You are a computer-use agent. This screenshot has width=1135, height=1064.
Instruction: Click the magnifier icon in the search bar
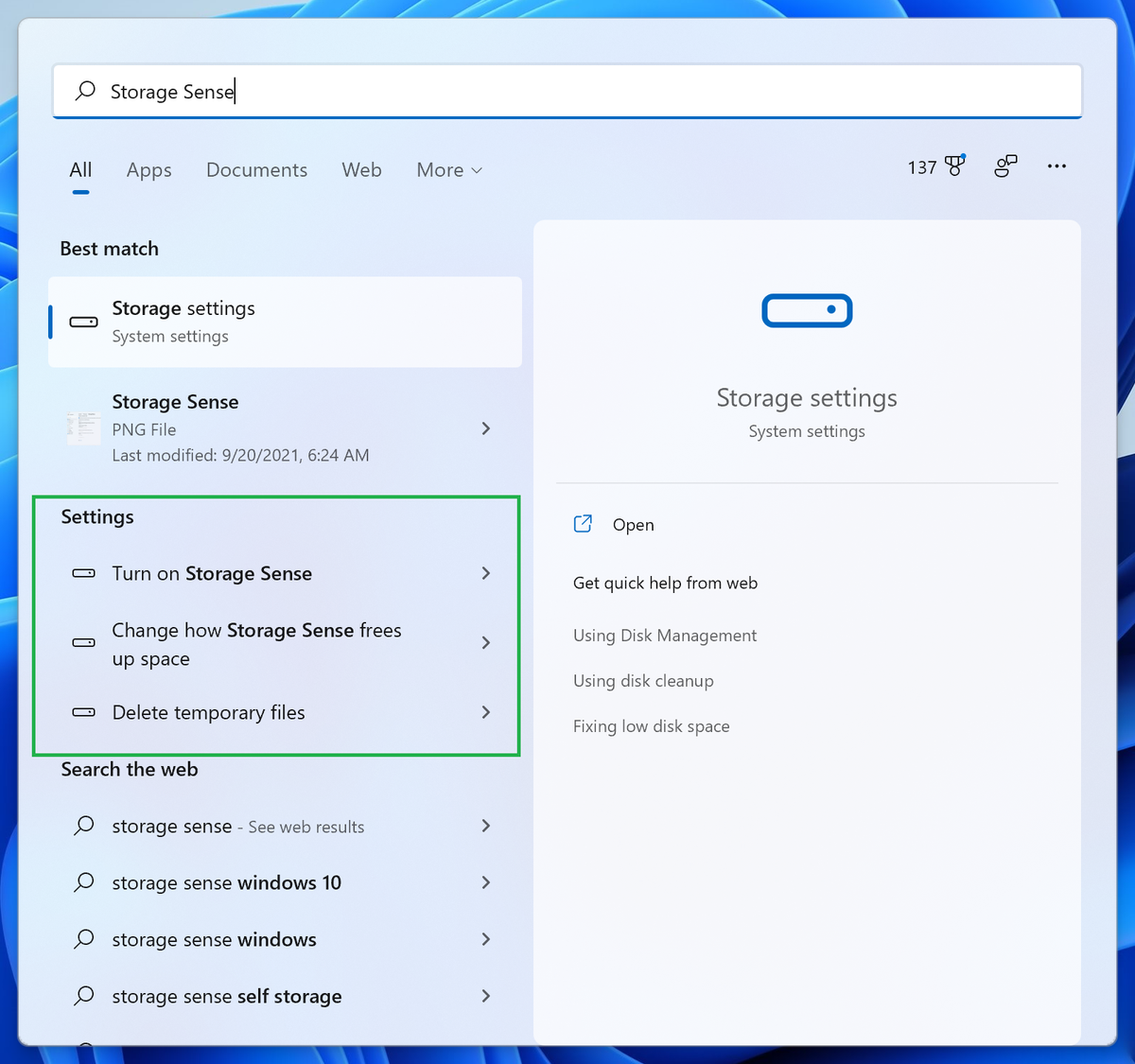(x=84, y=91)
